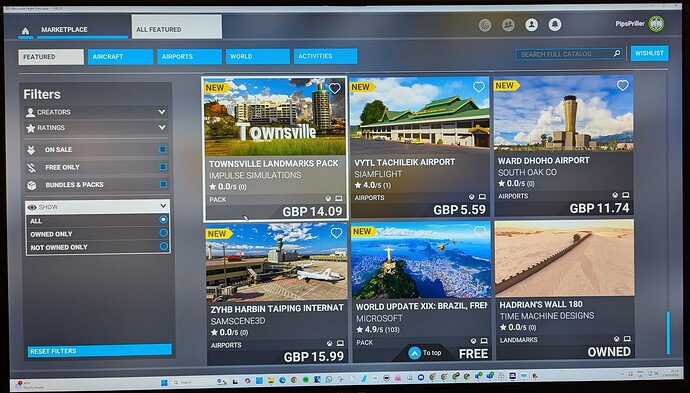Select the Owned Only radio option
This screenshot has height=393, width=690.
pos(163,233)
